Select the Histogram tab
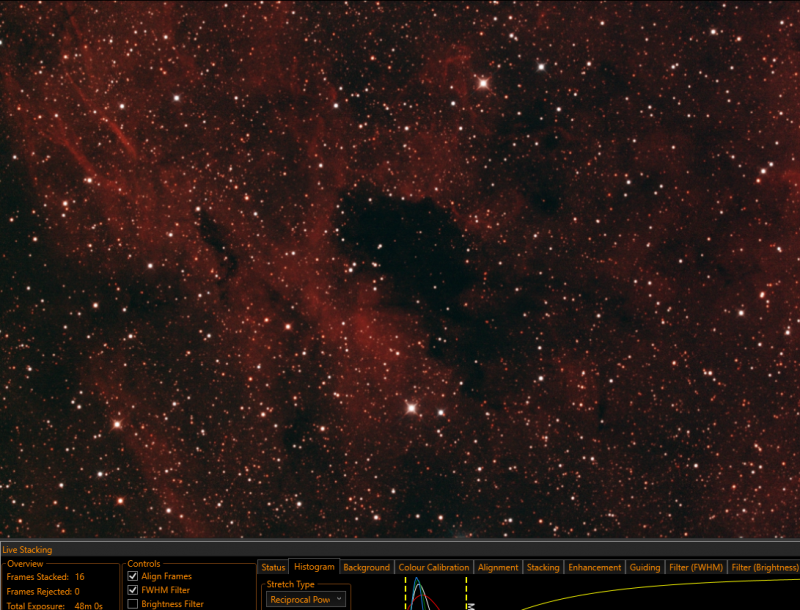The image size is (800, 610). (x=314, y=567)
